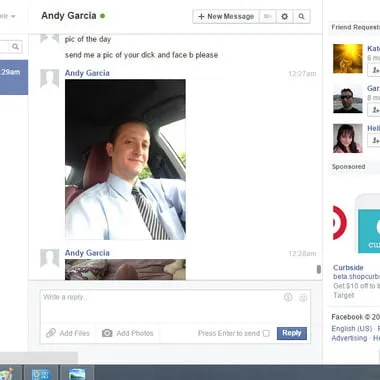Image resolution: width=380 pixels, height=380 pixels.
Task: Open the photo viewer taskbar icon
Action: click(x=77, y=374)
